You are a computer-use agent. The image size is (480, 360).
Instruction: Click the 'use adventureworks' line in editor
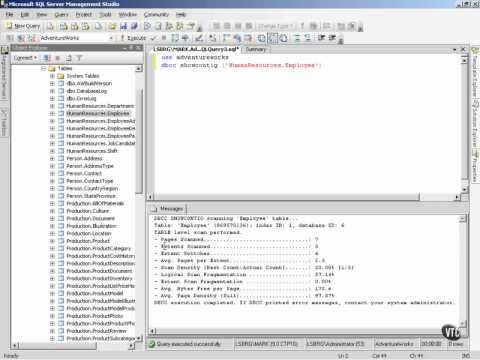195,57
